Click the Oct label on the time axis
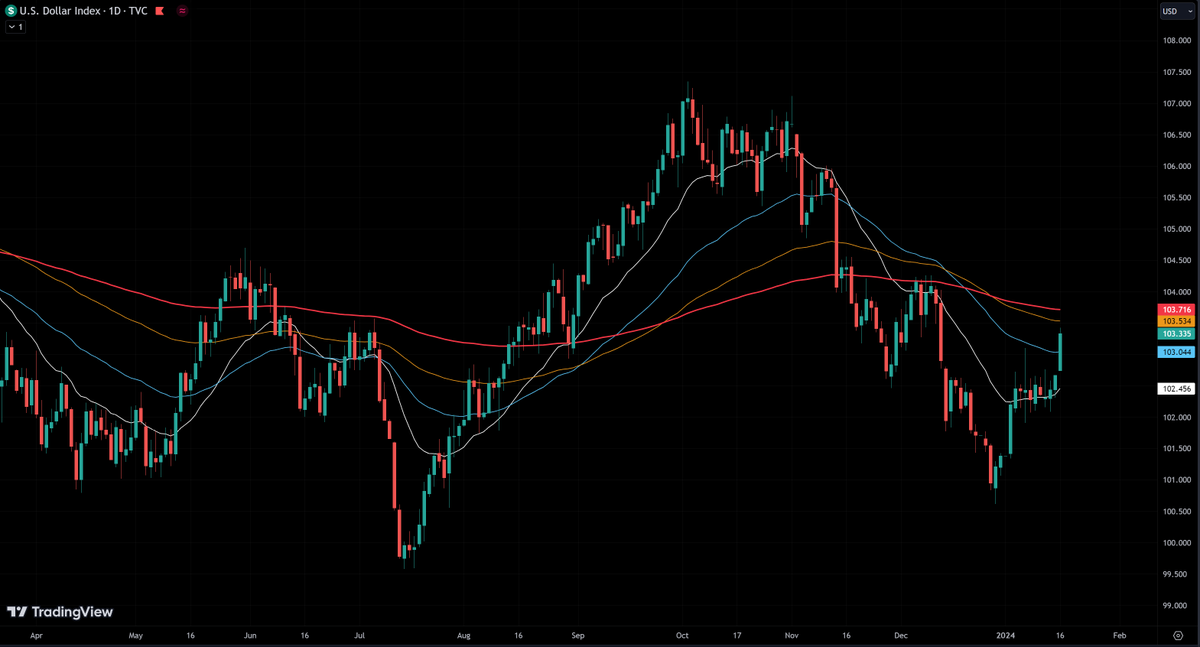 [x=683, y=635]
